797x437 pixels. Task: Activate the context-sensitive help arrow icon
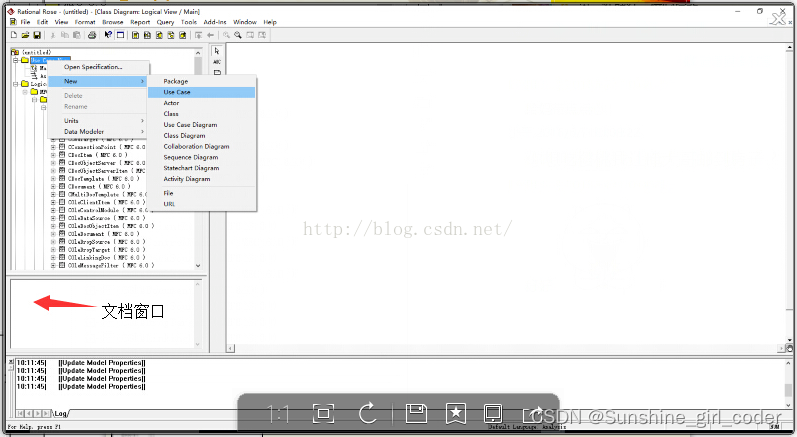click(x=108, y=35)
